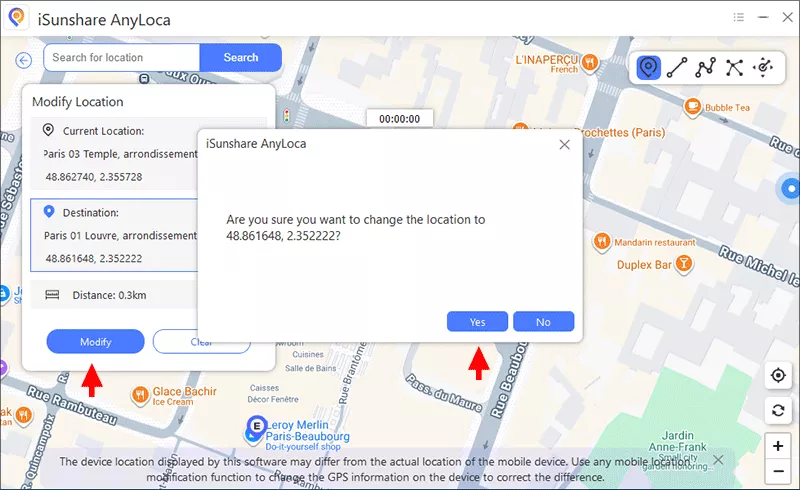This screenshot has height=490, width=800.
Task: Select the teleport mode pin icon
Action: tap(648, 67)
